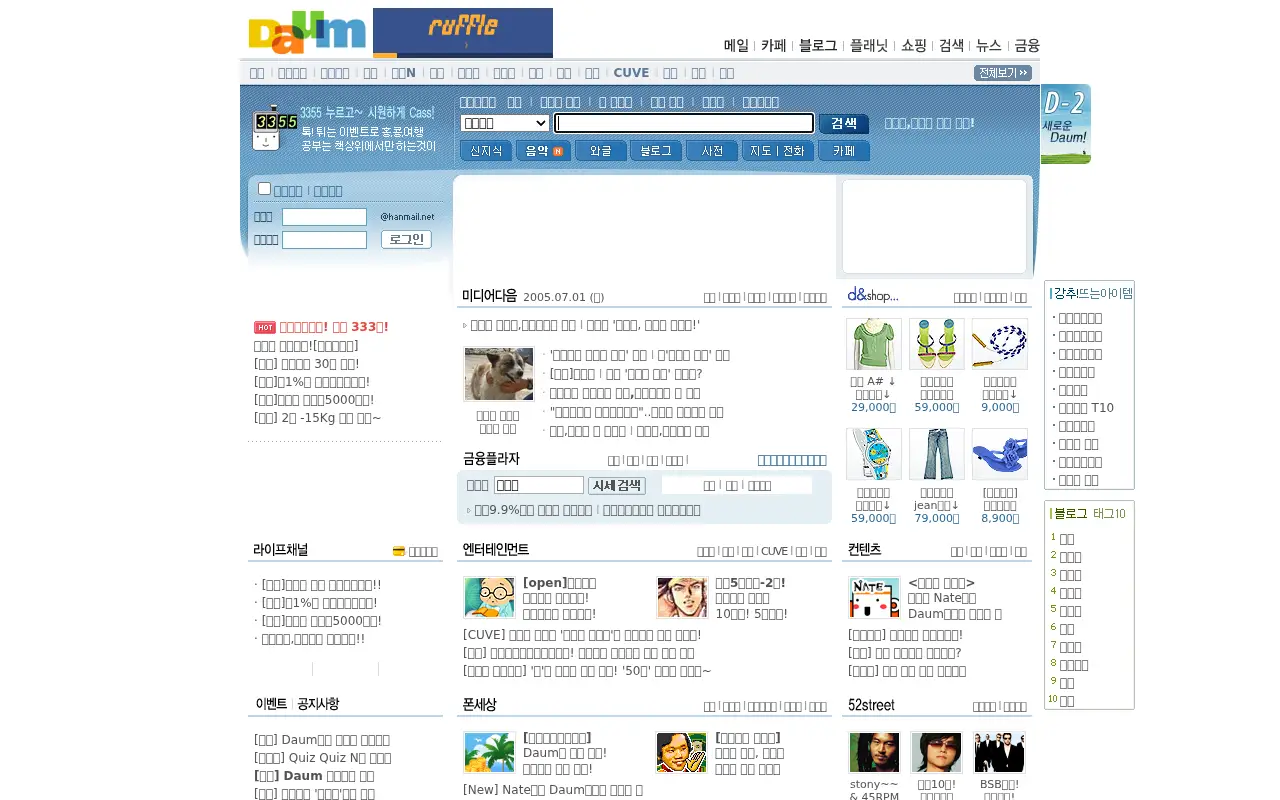Click the 3355 Cass mascot icon
The image size is (1280, 800).
coord(274,128)
